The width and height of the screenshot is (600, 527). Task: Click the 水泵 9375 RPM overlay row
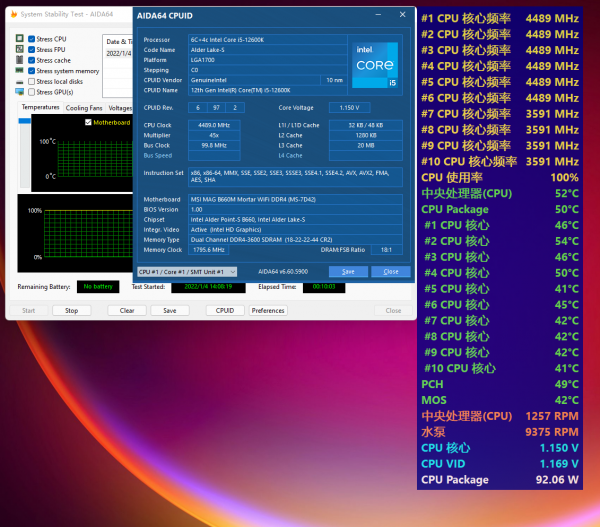(500, 432)
